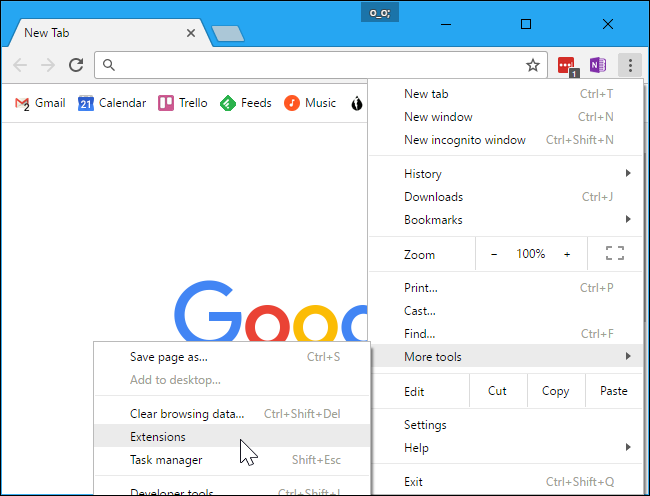
Task: Click the black flame bookmark icon
Action: (357, 103)
